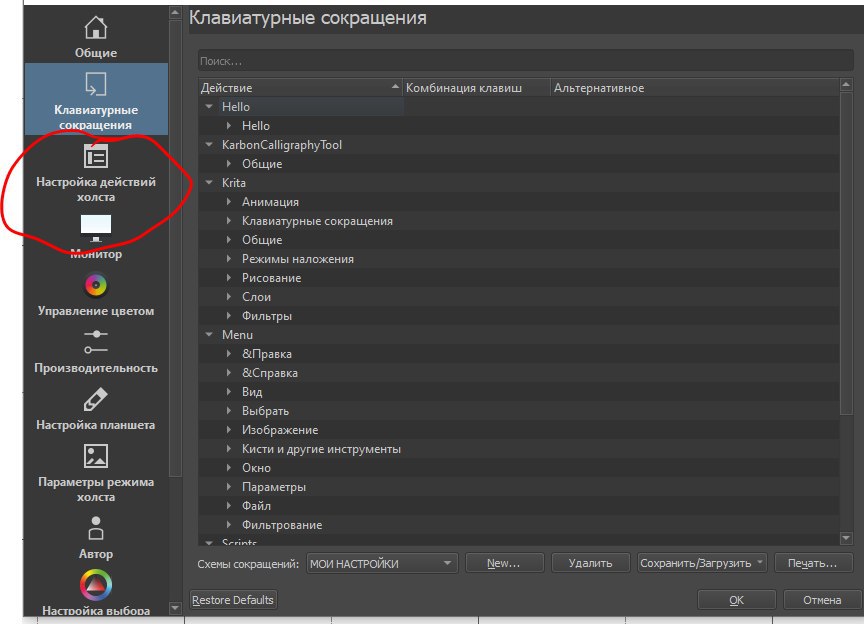The height and width of the screenshot is (624, 864).
Task: Collapse the top-level Hello group
Action: coord(209,106)
